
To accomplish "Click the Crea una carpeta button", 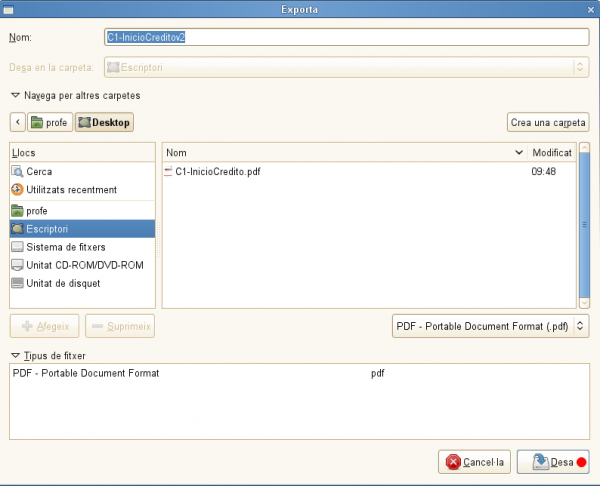I will (548, 122).
